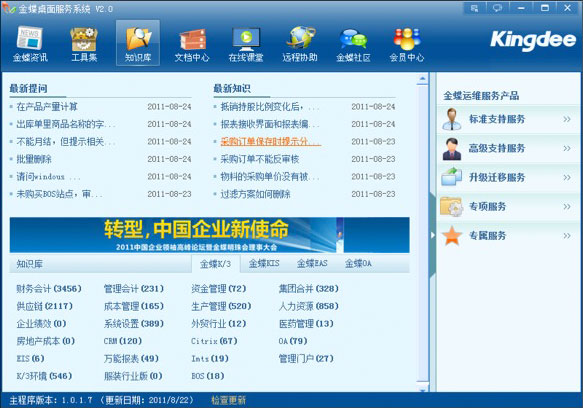
Task: Open the 人力资源 (858) category
Action: pos(309,306)
